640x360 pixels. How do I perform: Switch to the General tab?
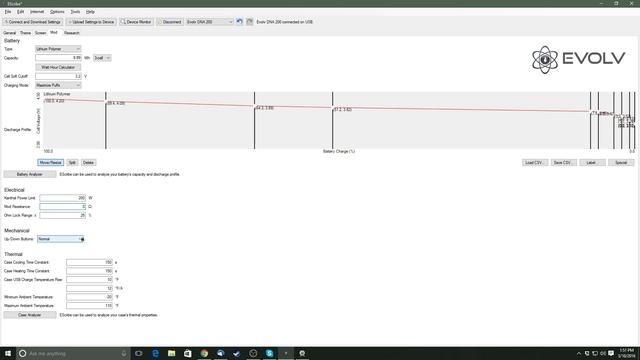click(9, 33)
